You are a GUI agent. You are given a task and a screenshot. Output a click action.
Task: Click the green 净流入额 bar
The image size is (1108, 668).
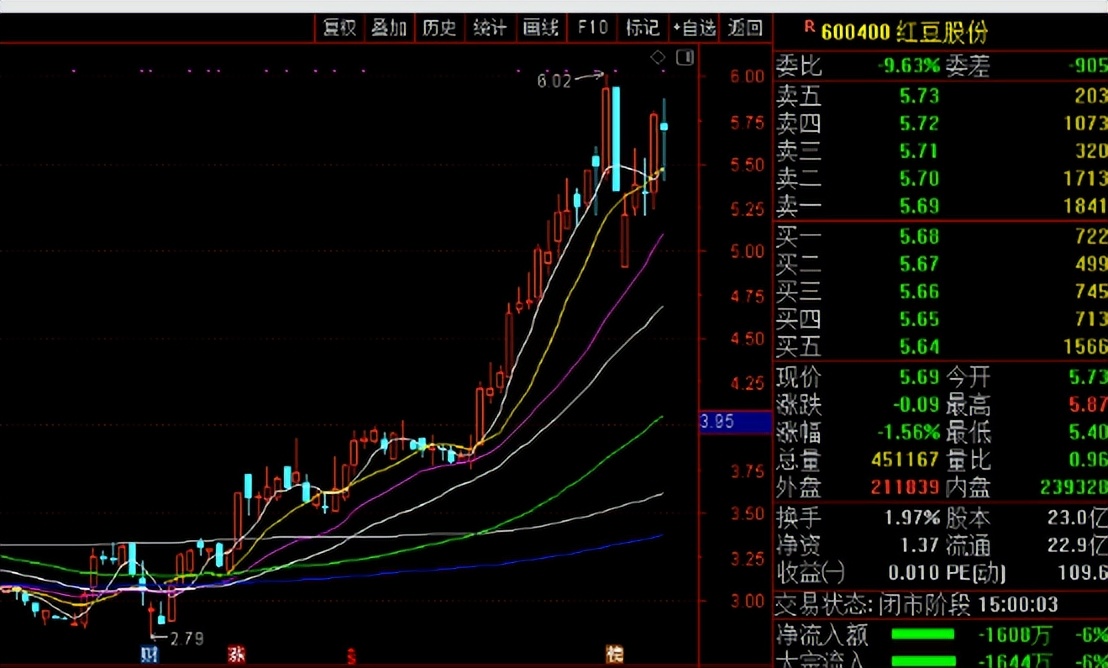(x=922, y=634)
